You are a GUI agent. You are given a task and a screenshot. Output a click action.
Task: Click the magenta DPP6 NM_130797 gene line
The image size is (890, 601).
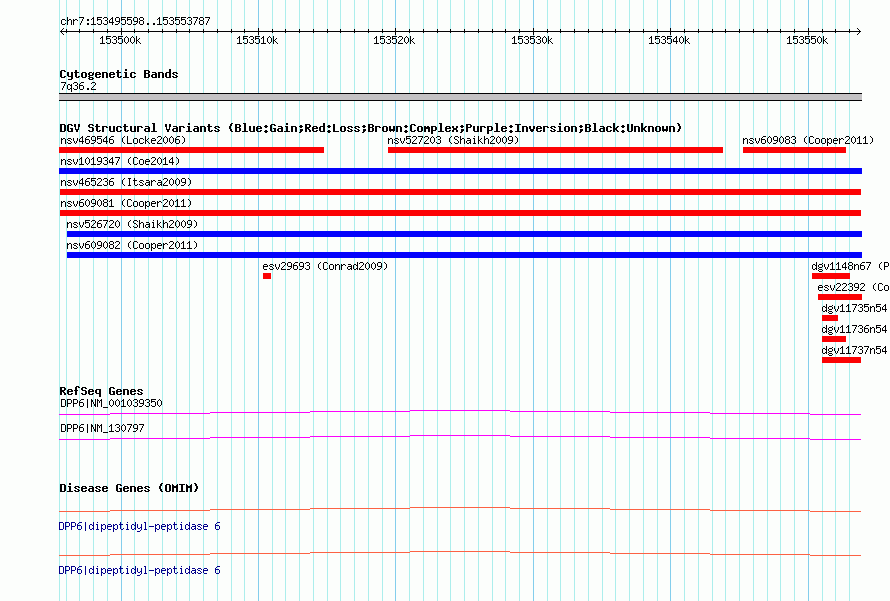460,437
